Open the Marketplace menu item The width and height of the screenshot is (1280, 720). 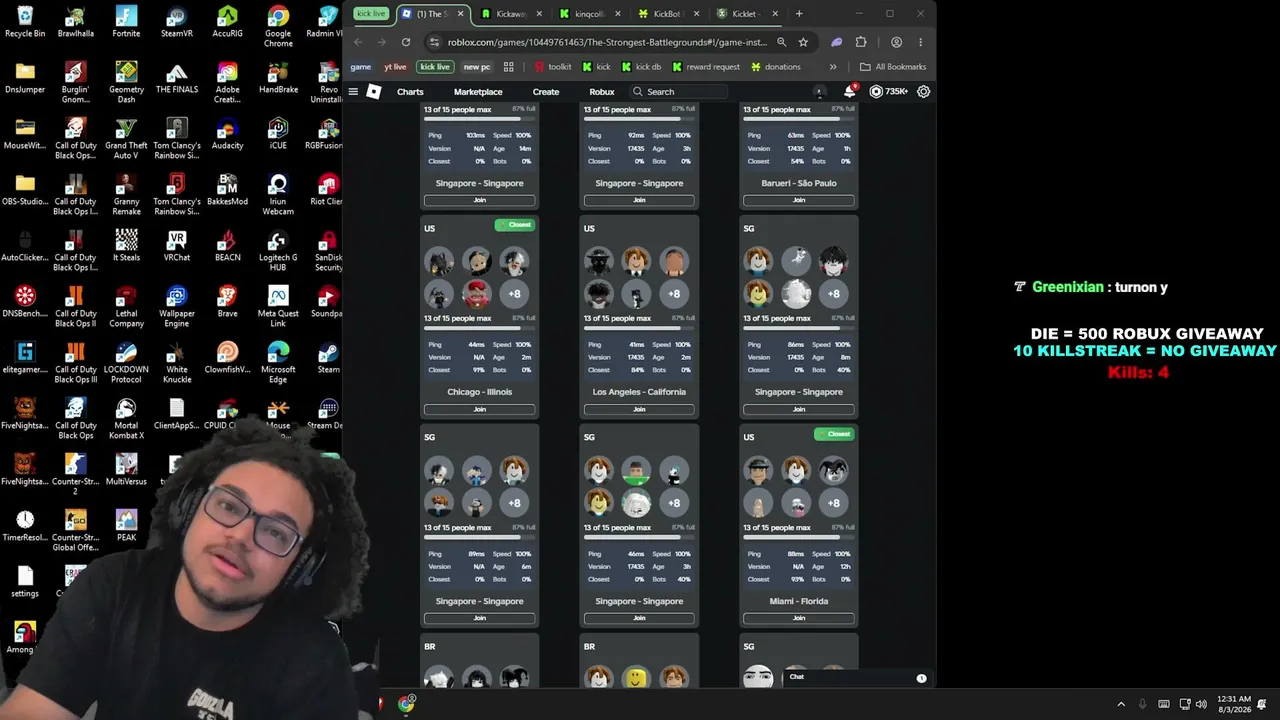(x=478, y=92)
